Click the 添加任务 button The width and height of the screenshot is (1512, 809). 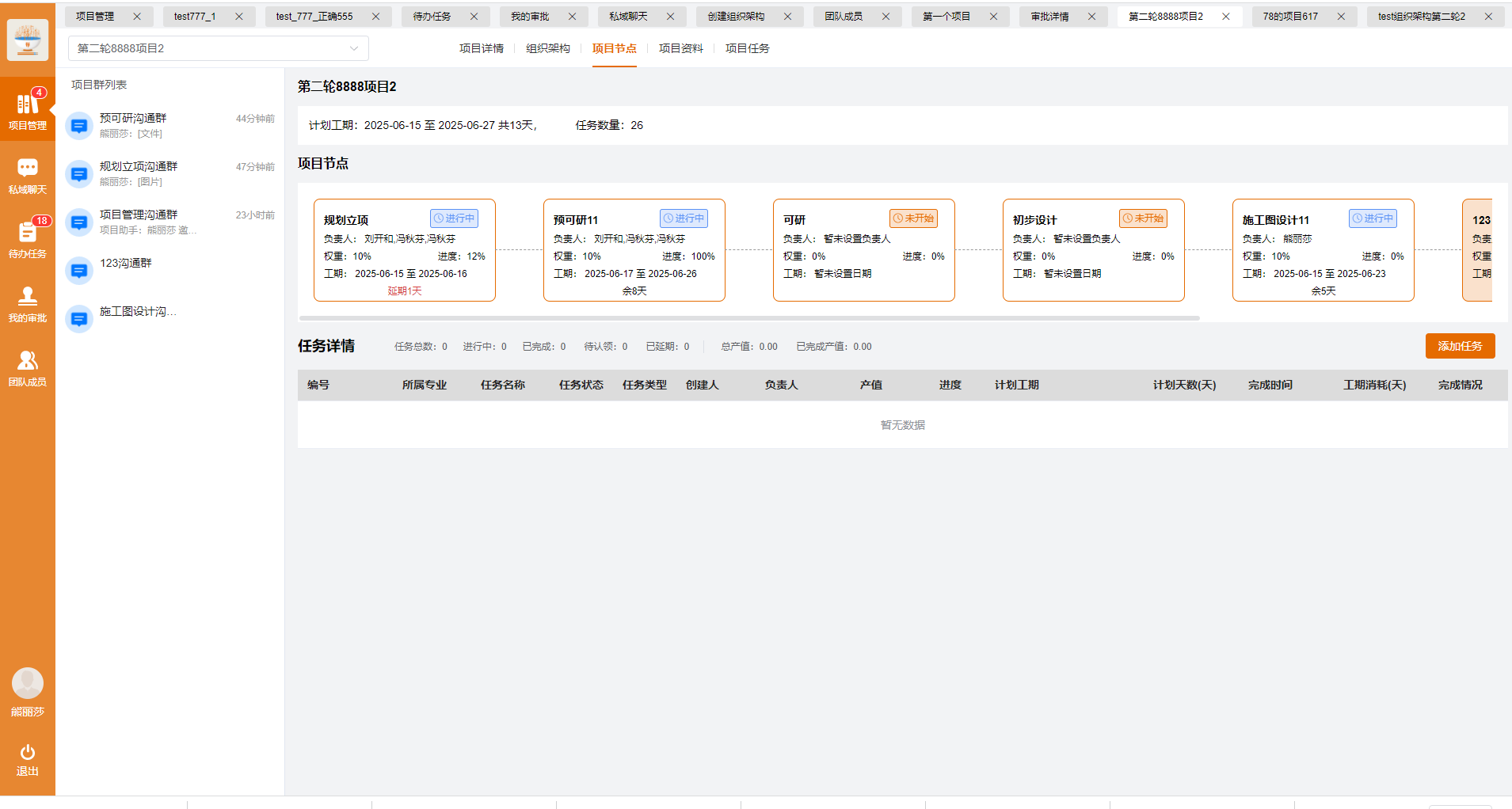tap(1459, 346)
